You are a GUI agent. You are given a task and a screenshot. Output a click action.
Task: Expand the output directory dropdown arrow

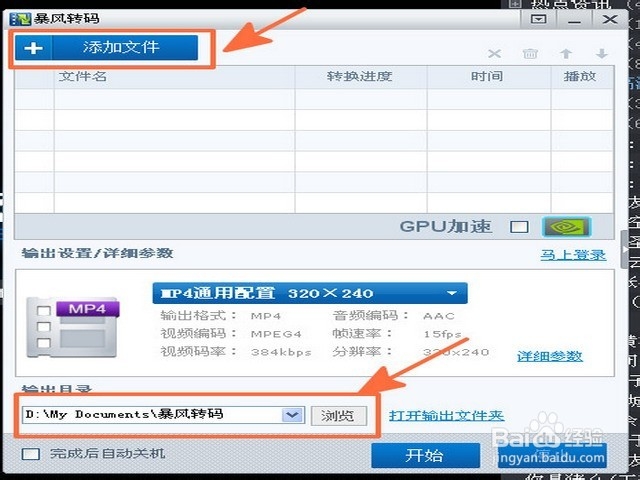coord(292,415)
